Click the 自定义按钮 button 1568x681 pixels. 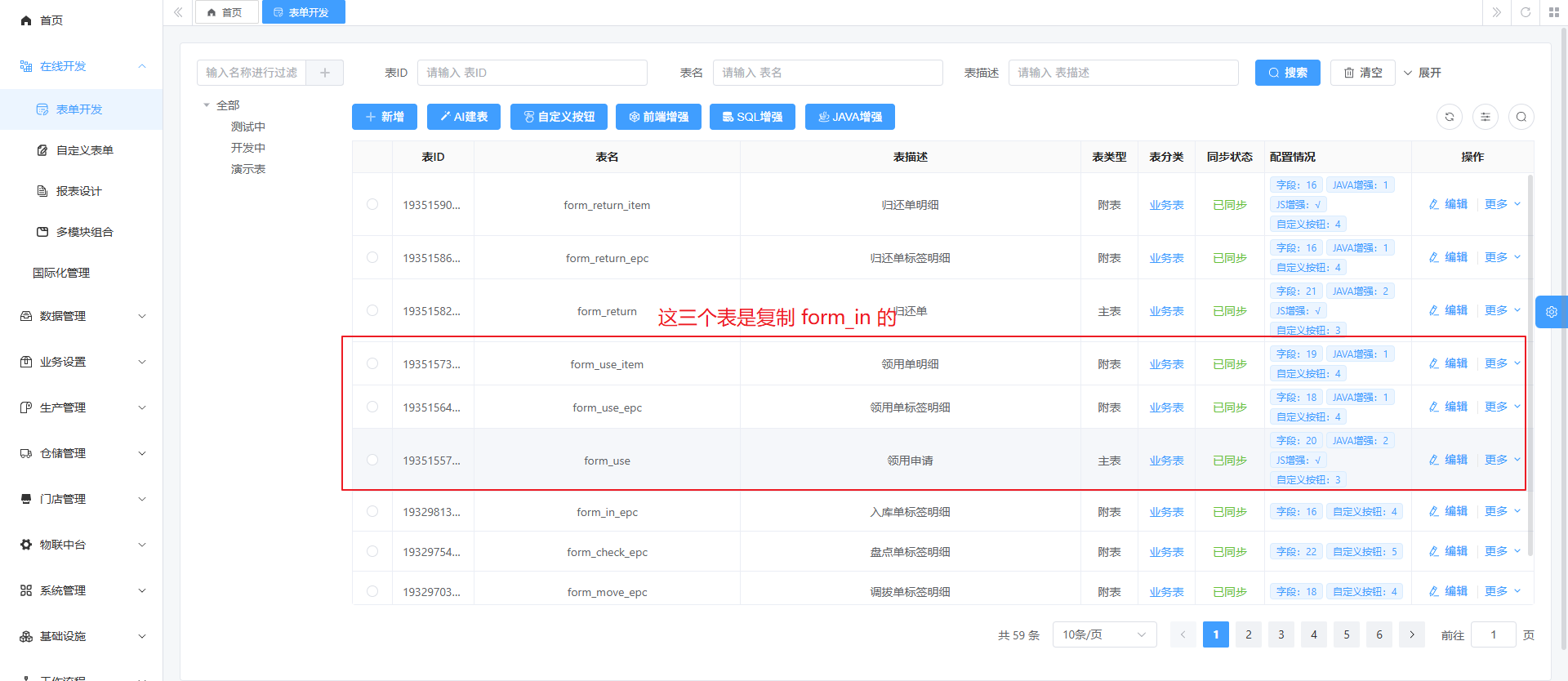(559, 117)
